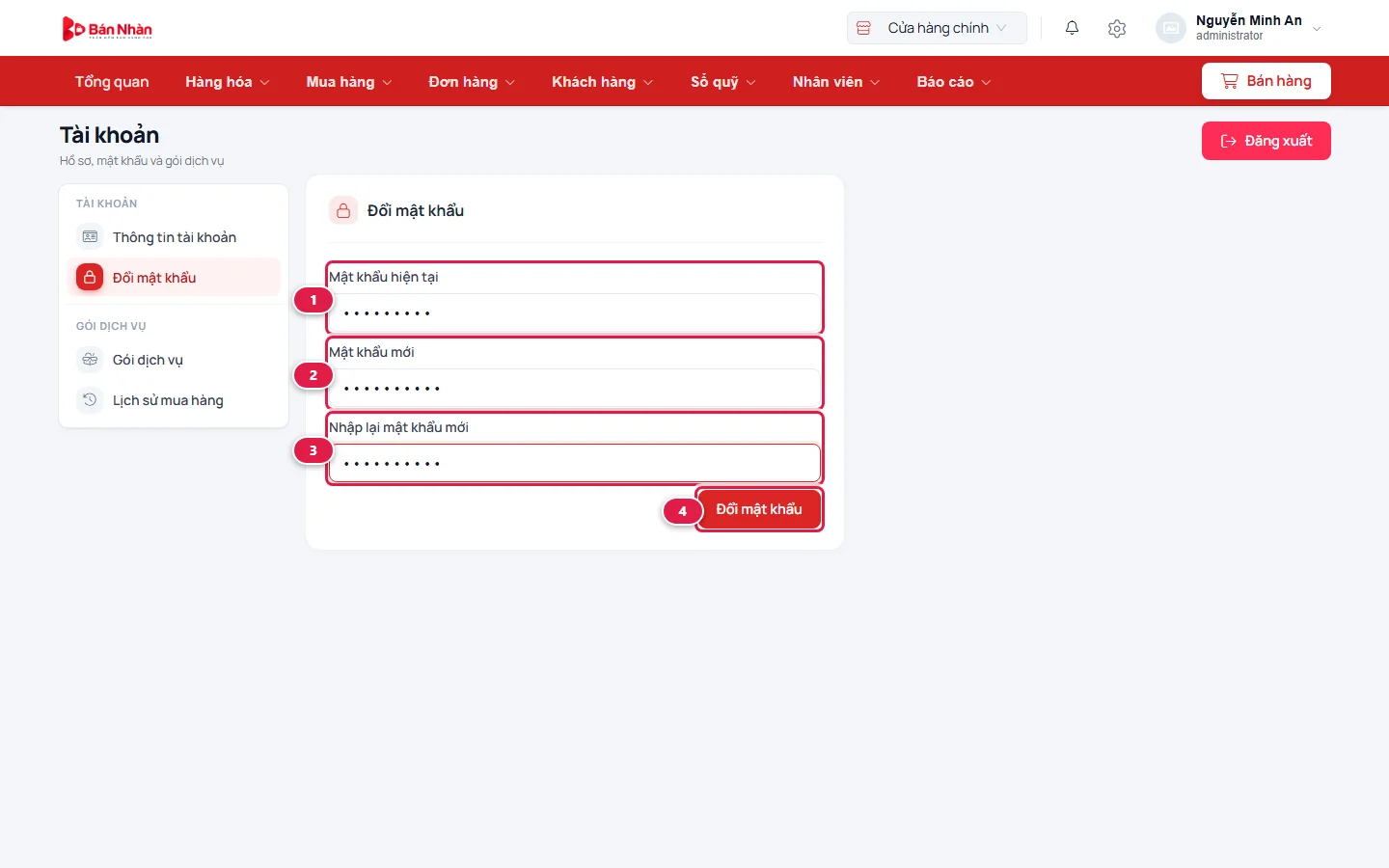Expand the Đơn hàng menu
This screenshot has width=1389, height=868.
(472, 82)
